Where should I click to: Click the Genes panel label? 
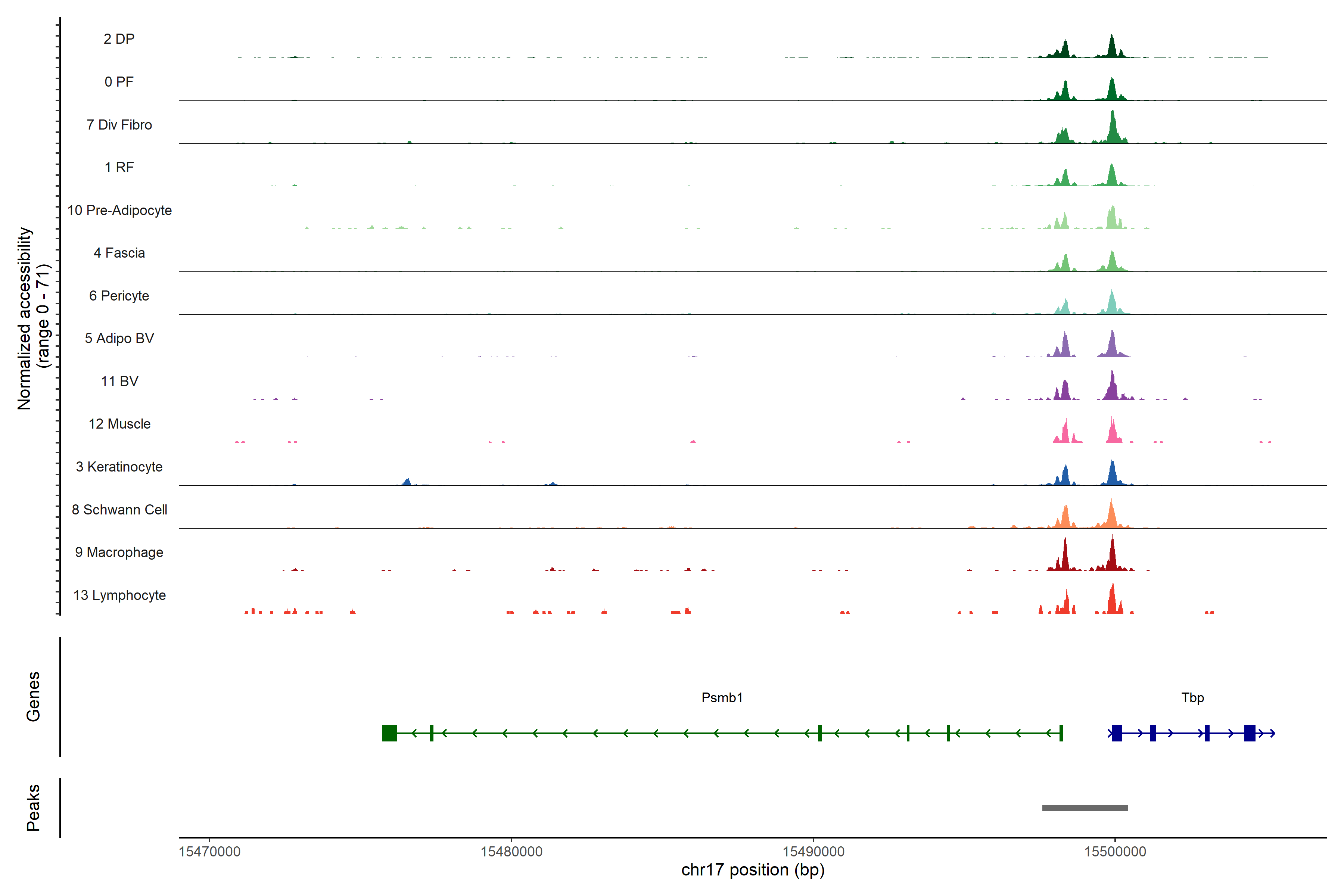pyautogui.click(x=33, y=697)
